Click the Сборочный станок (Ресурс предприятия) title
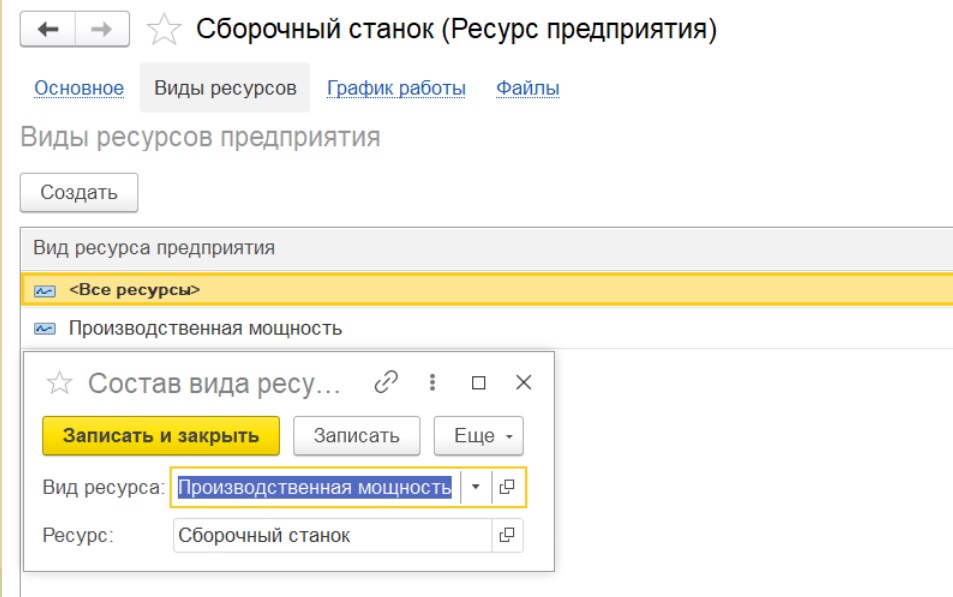Viewport: 953px width, 597px height. click(456, 29)
